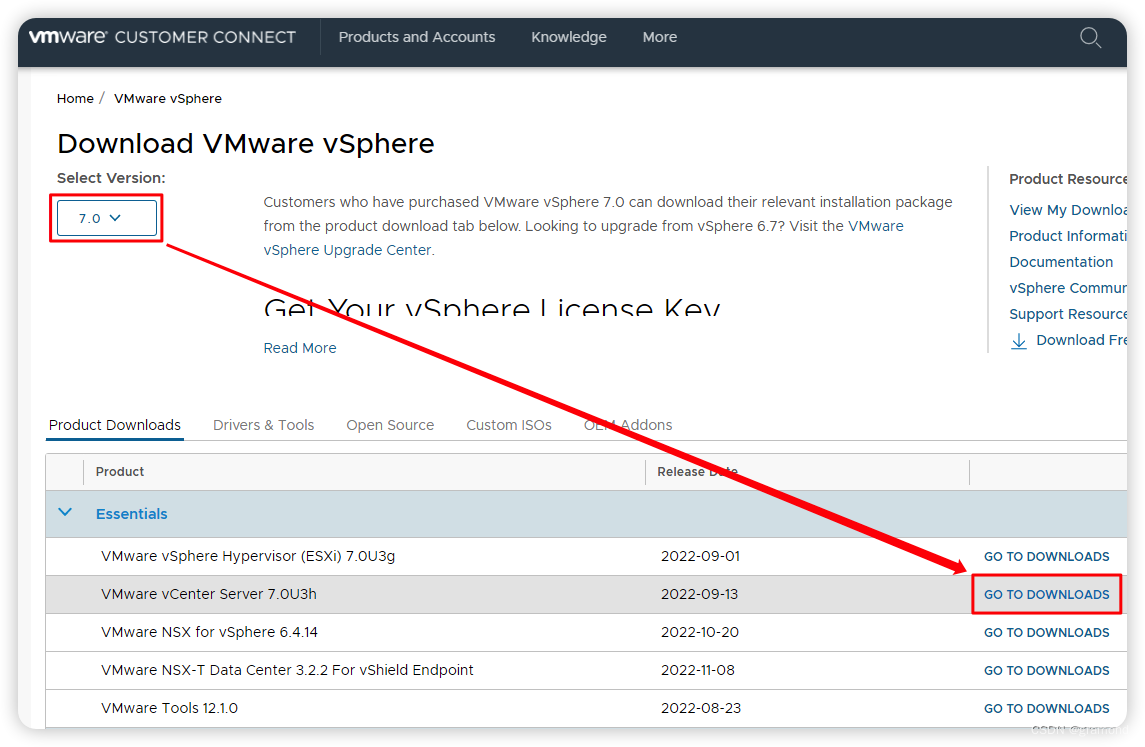Open Support Resources link
The height and width of the screenshot is (747, 1145).
[1068, 314]
